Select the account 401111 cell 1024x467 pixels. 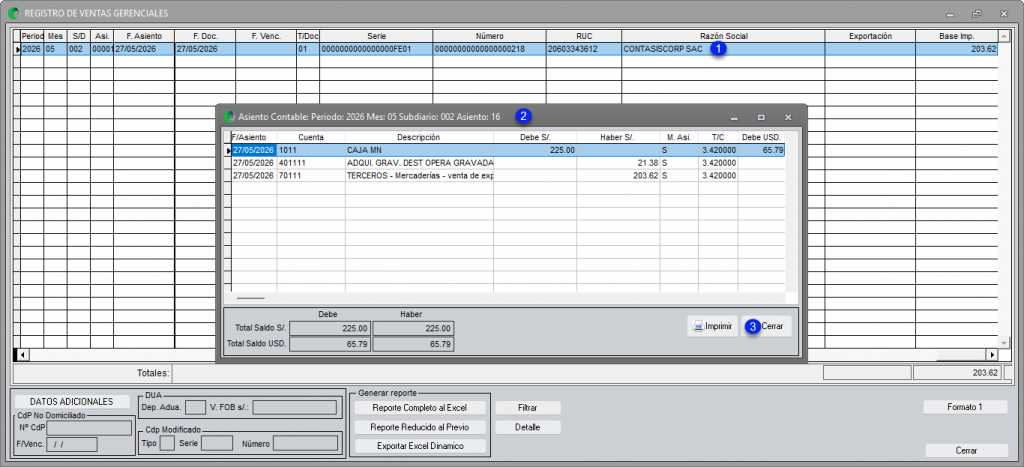pos(311,163)
